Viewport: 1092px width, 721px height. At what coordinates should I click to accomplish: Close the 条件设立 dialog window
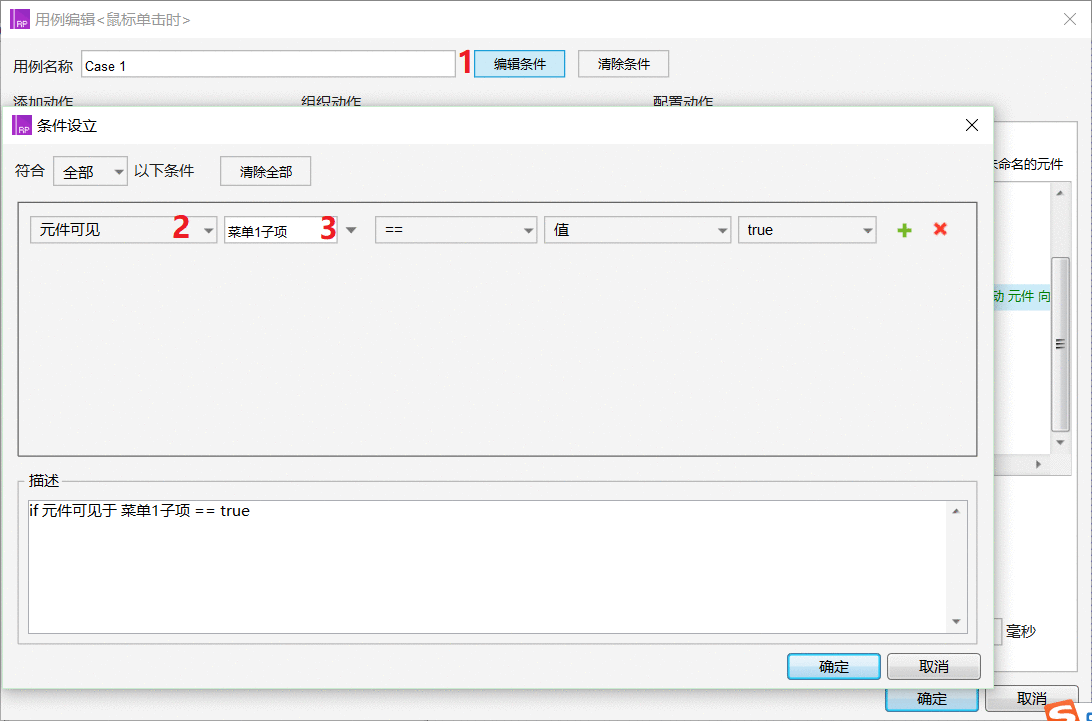[x=971, y=125]
